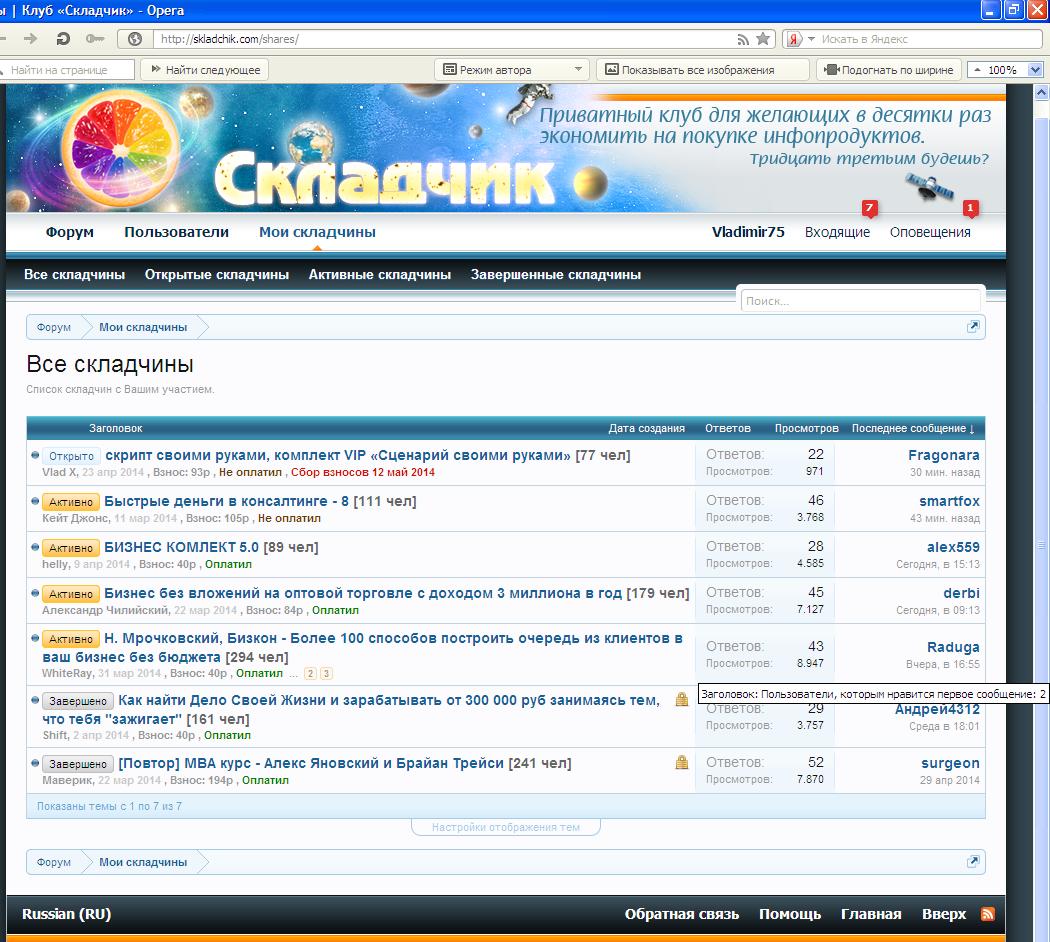Open the zoom level 100% dropdown
Screen dimensions: 1050x942
[1035, 70]
